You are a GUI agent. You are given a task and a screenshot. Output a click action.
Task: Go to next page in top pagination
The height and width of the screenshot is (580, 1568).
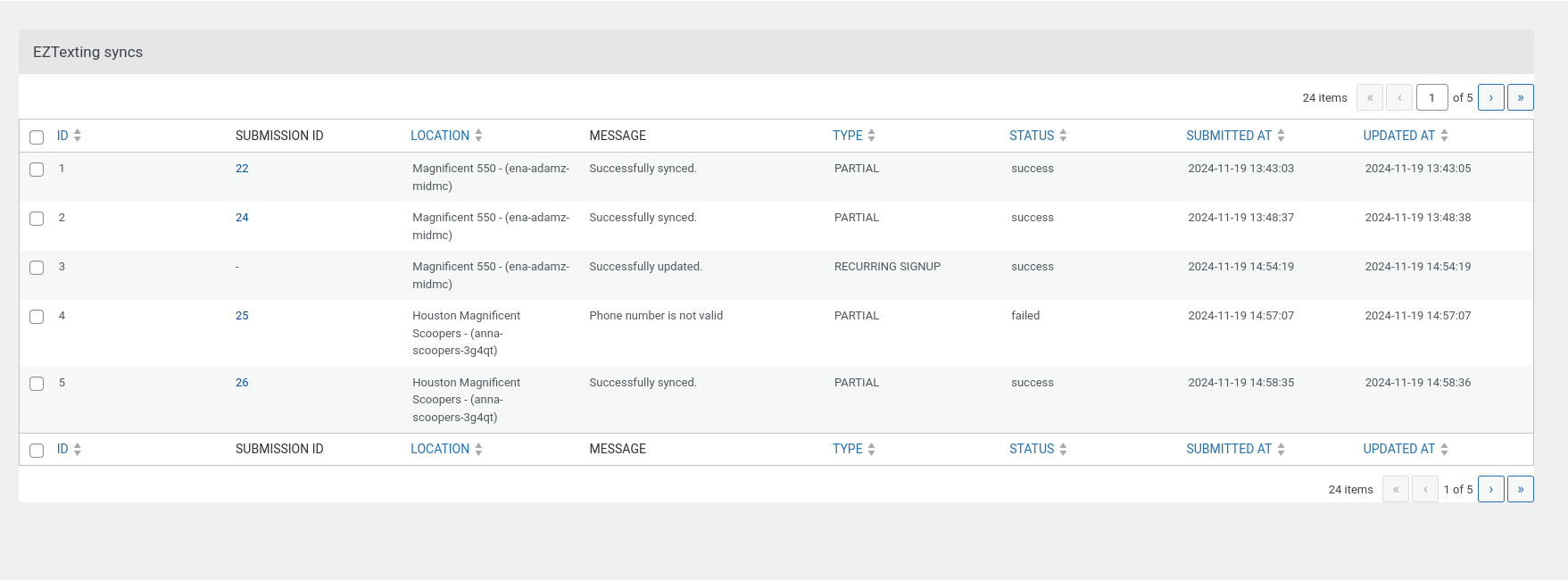point(1490,97)
